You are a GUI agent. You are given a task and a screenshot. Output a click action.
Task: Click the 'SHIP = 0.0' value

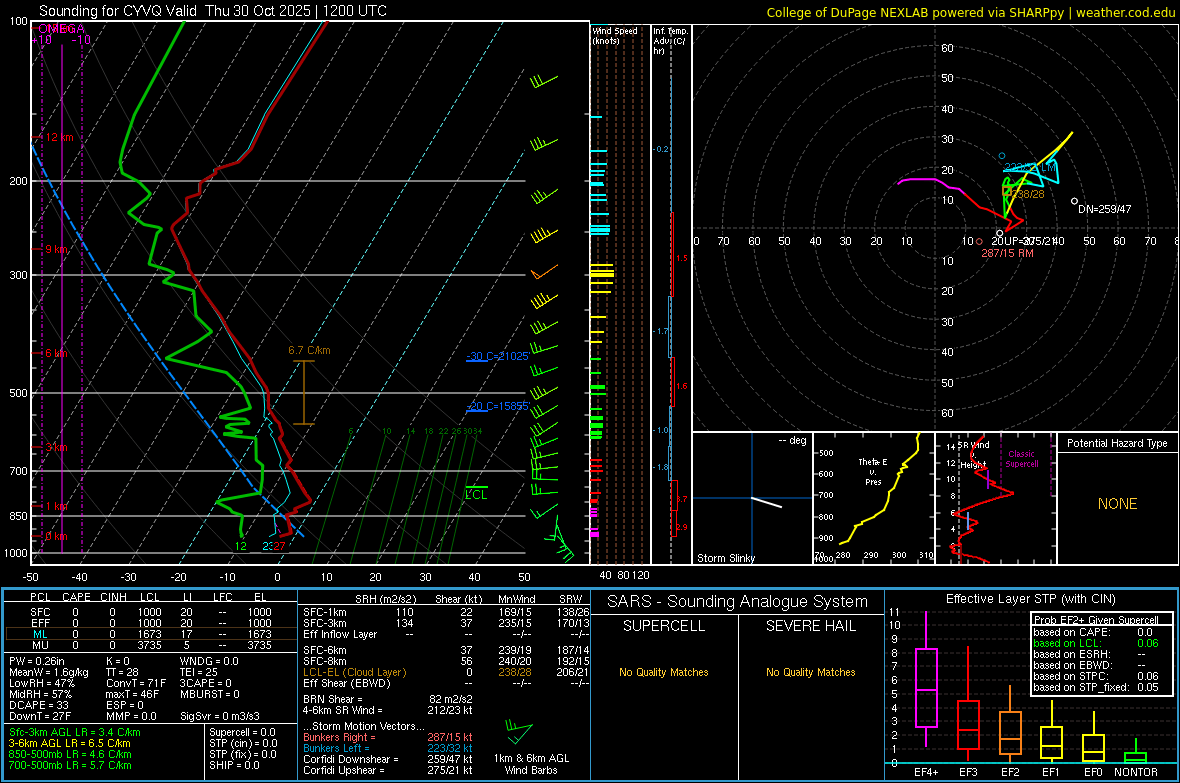click(234, 765)
